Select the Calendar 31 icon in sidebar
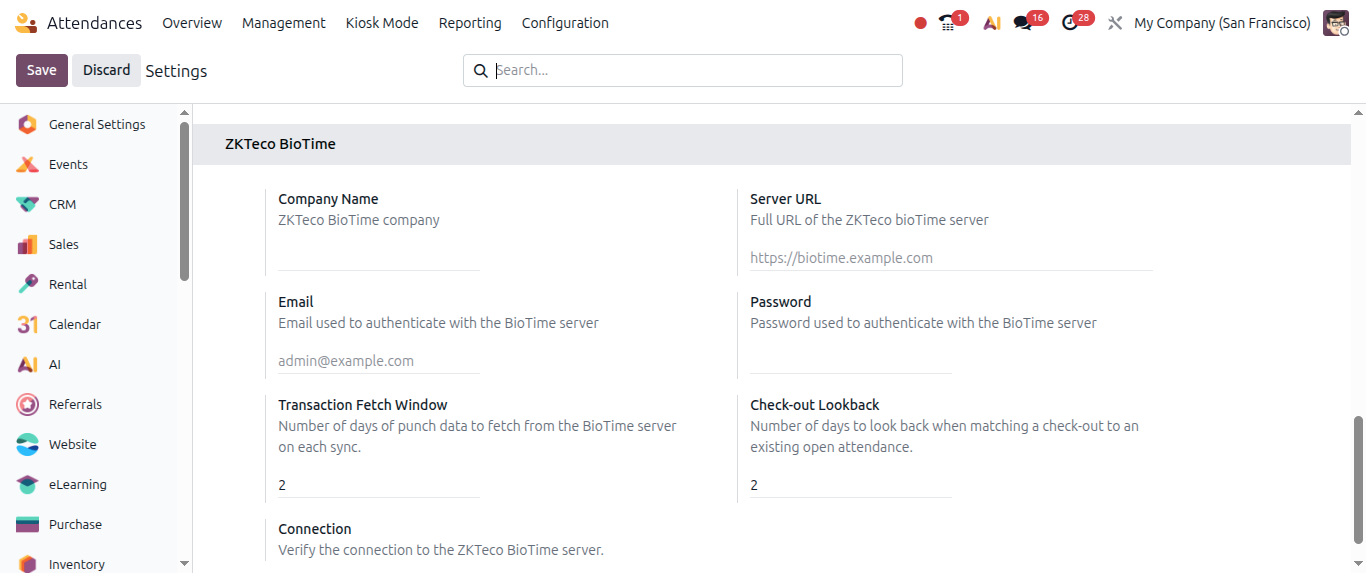Image resolution: width=1366 pixels, height=573 pixels. (27, 325)
